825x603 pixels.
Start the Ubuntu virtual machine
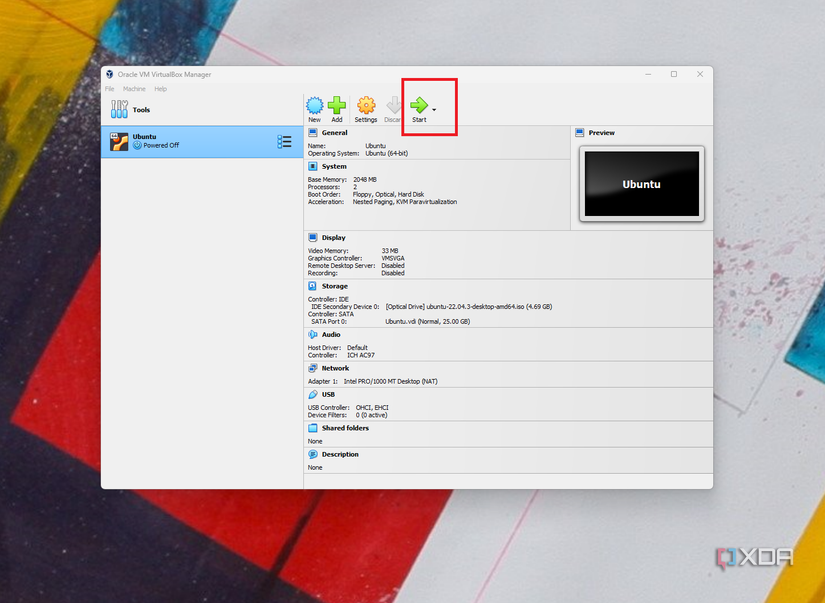coord(421,107)
